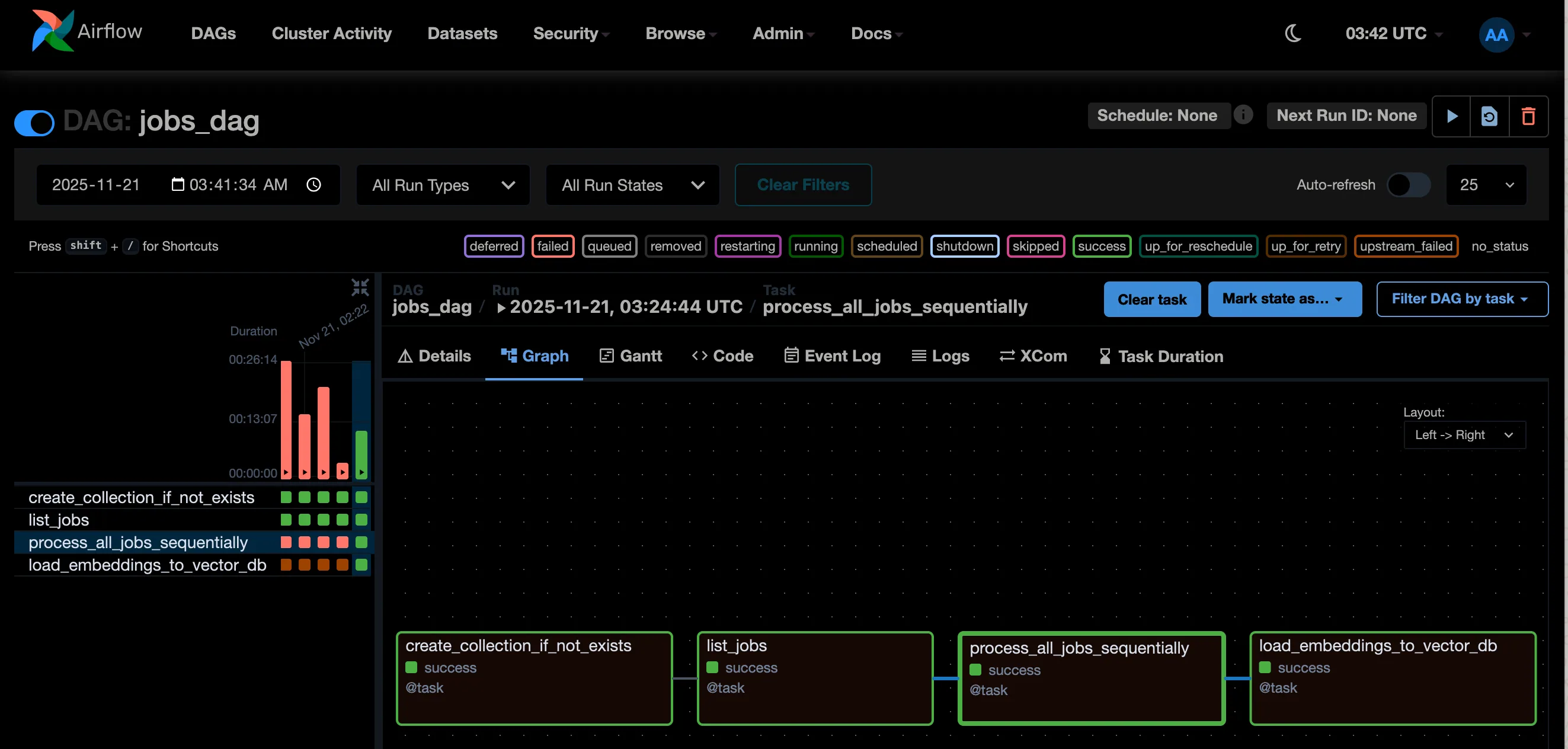Switch to dark mode via moon icon
1568x749 pixels.
(1293, 33)
